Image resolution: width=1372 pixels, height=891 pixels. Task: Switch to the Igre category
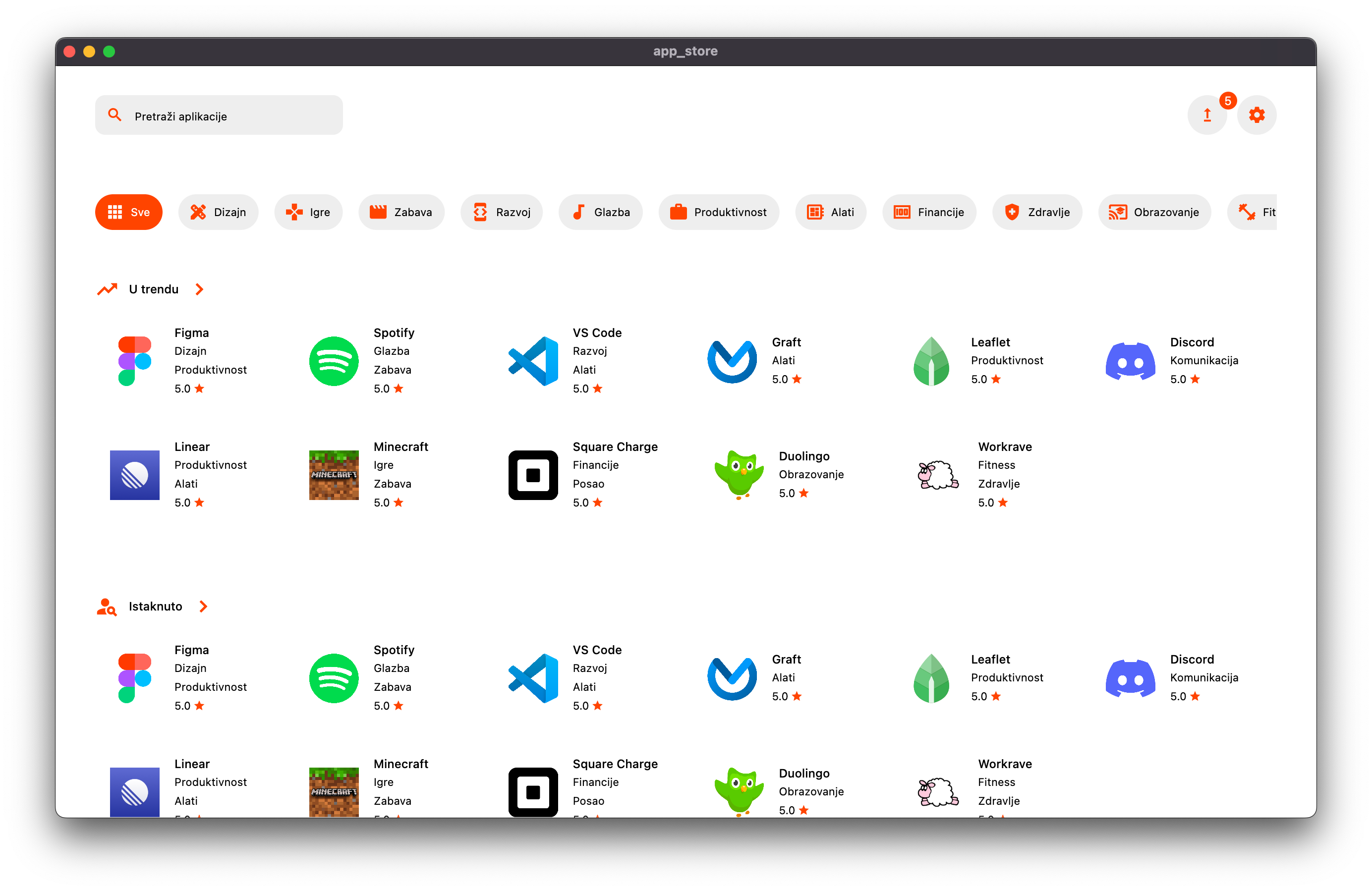click(x=308, y=212)
